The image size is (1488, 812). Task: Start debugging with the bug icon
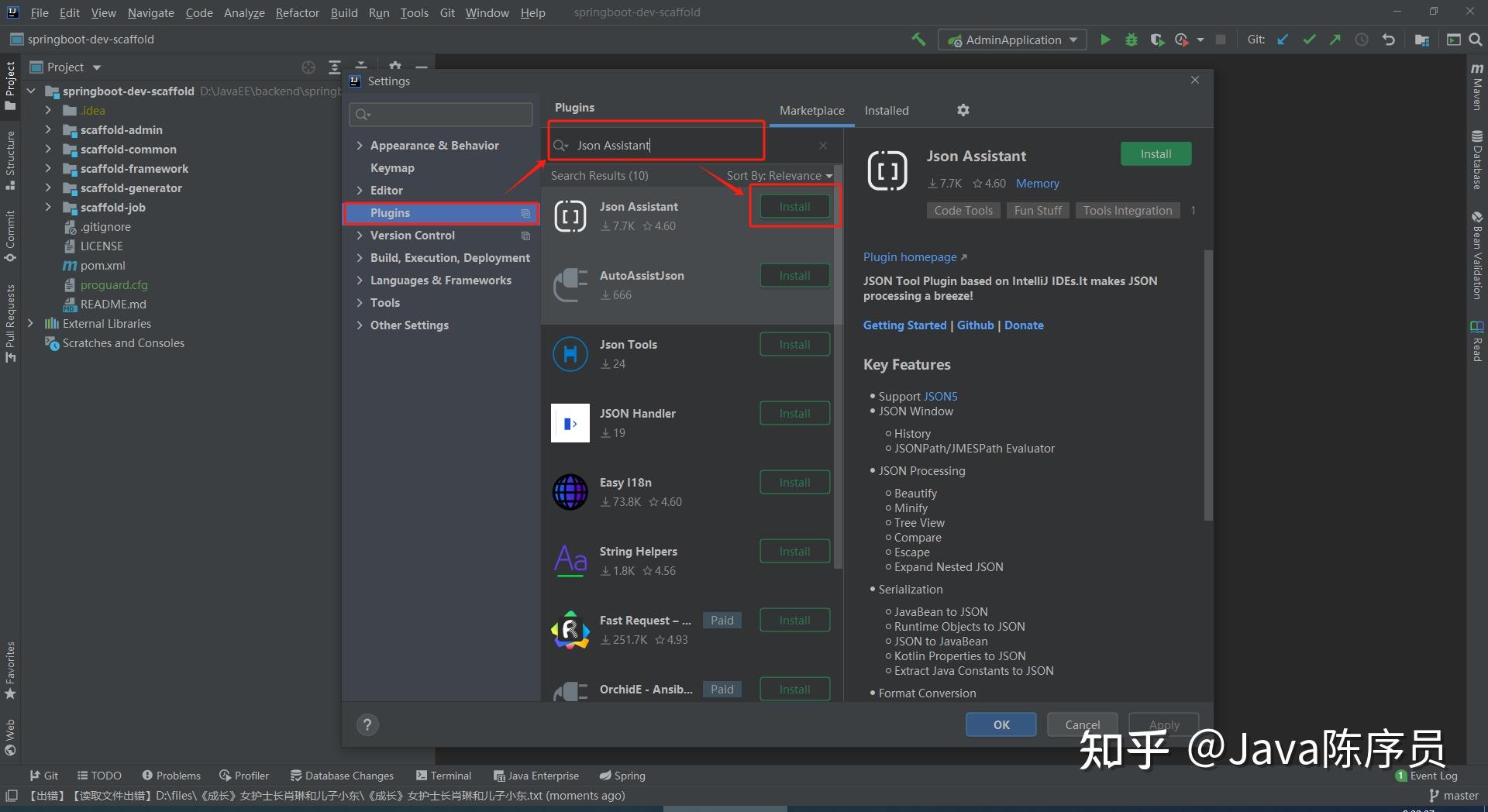pyautogui.click(x=1131, y=40)
